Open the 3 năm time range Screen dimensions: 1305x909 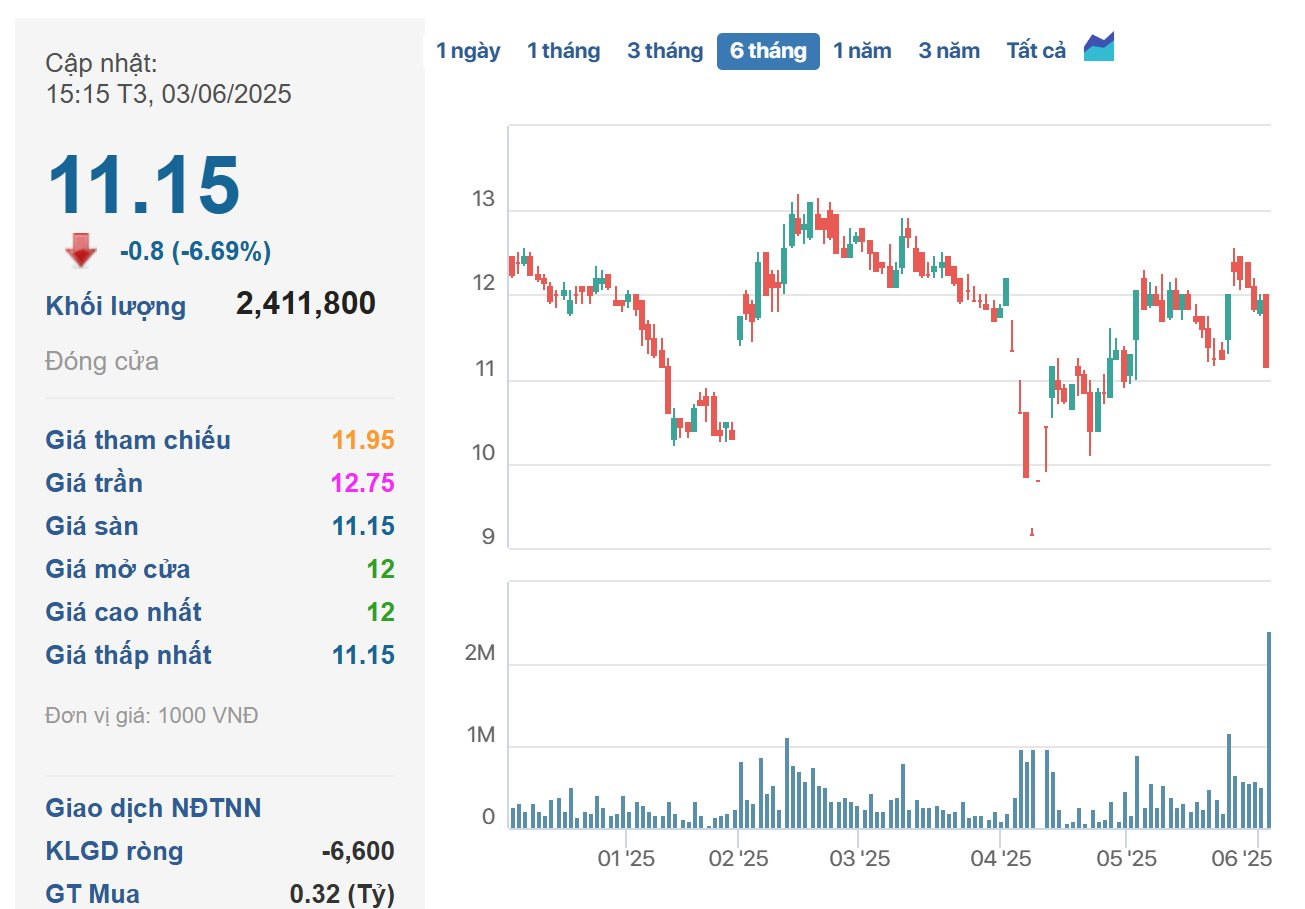[x=949, y=51]
